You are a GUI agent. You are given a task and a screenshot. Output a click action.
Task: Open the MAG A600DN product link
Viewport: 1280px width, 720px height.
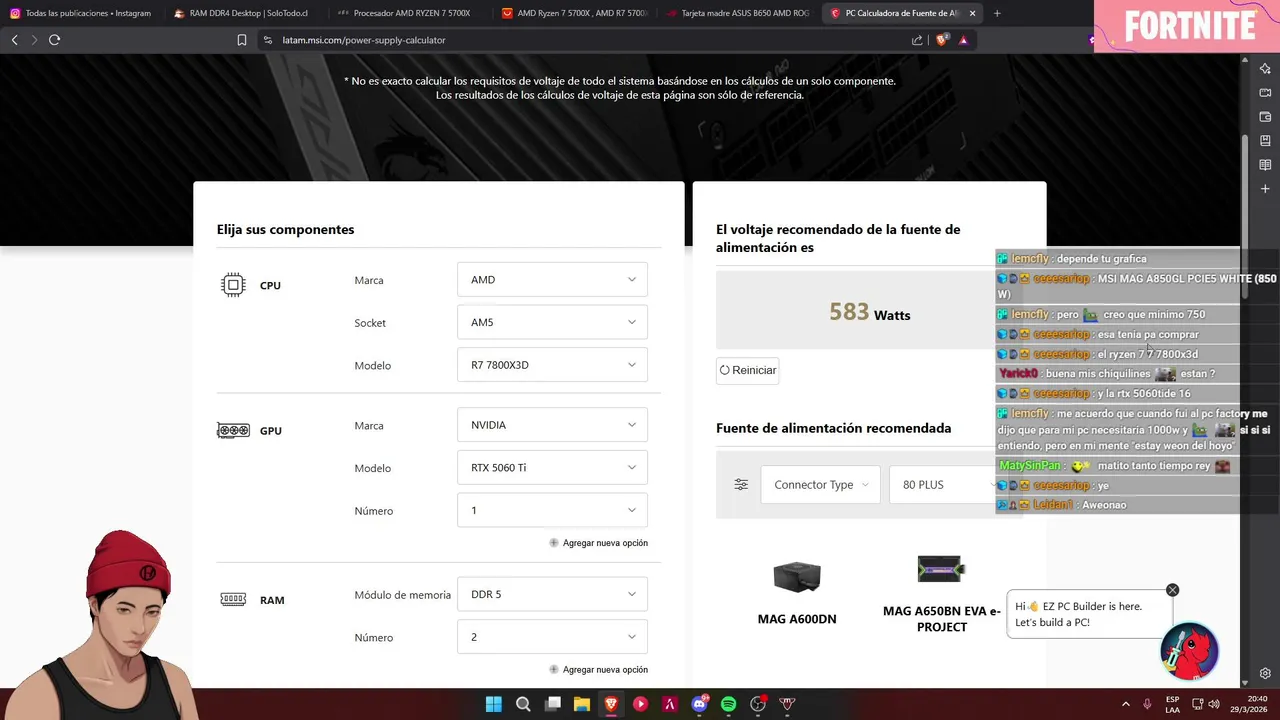797,619
